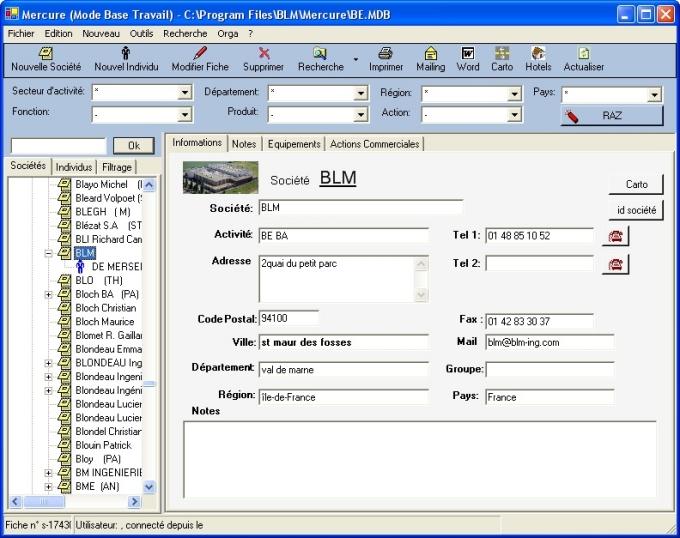Image resolution: width=680 pixels, height=538 pixels.
Task: Open the Outils menu
Action: (141, 33)
